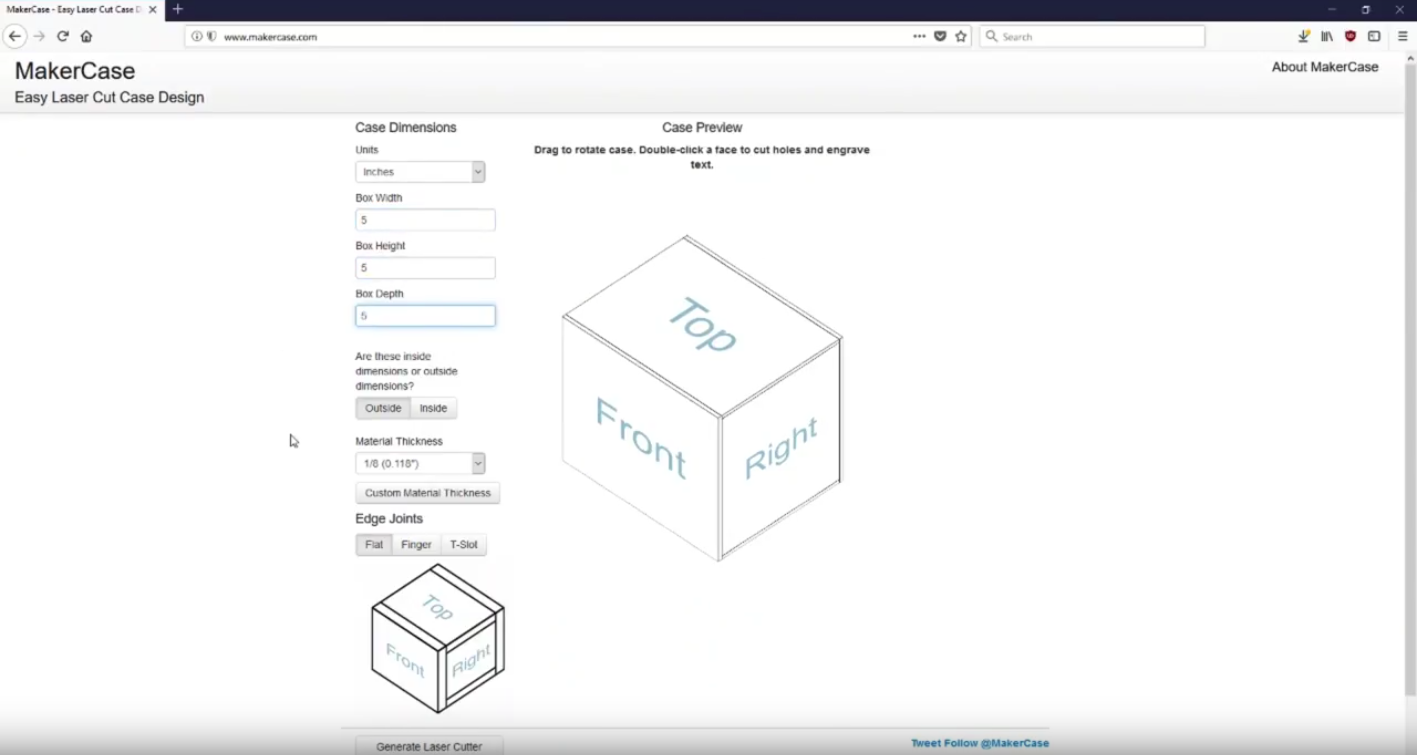Choose Finger edge joints
The image size is (1417, 755).
[416, 545]
